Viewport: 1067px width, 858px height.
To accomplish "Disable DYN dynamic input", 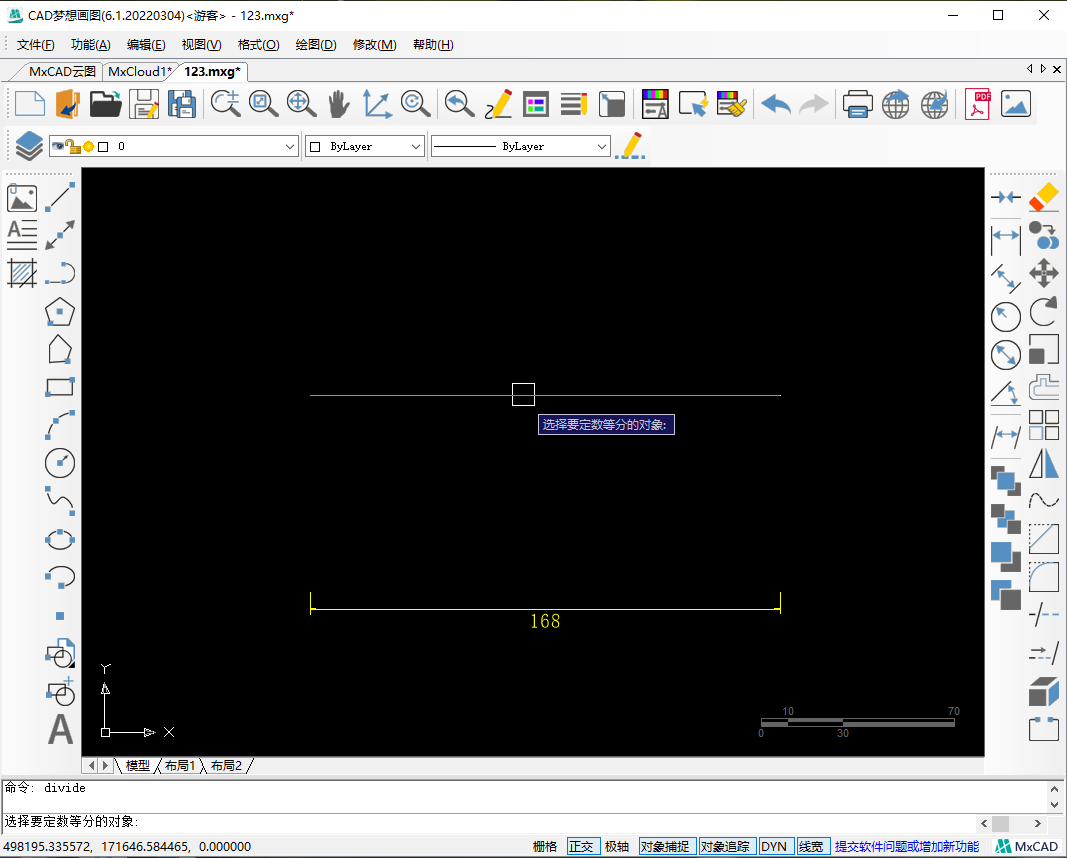I will pos(774,847).
